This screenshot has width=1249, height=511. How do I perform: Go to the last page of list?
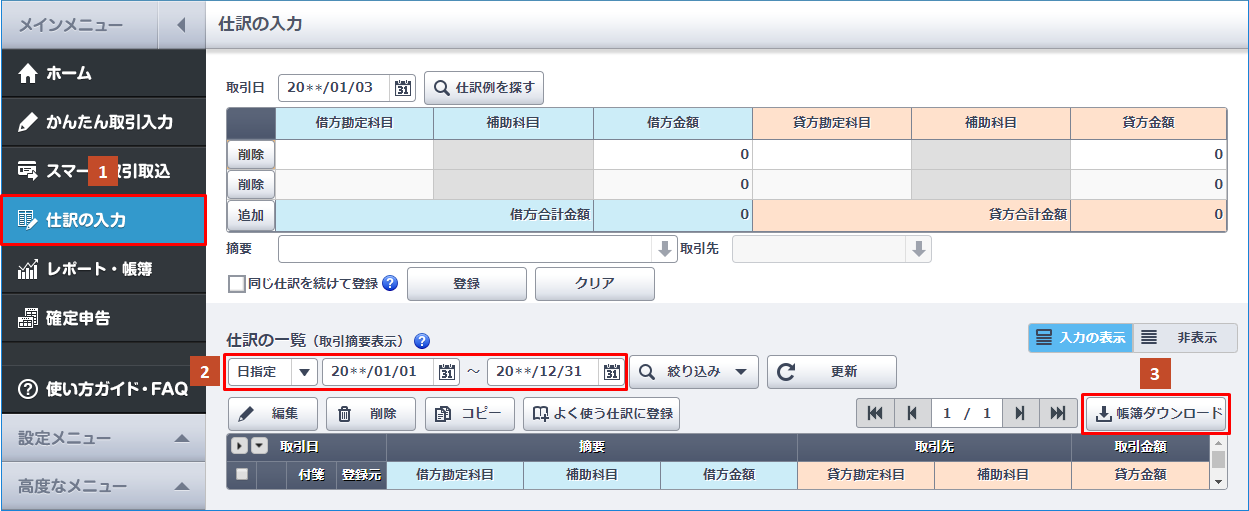tap(1056, 413)
